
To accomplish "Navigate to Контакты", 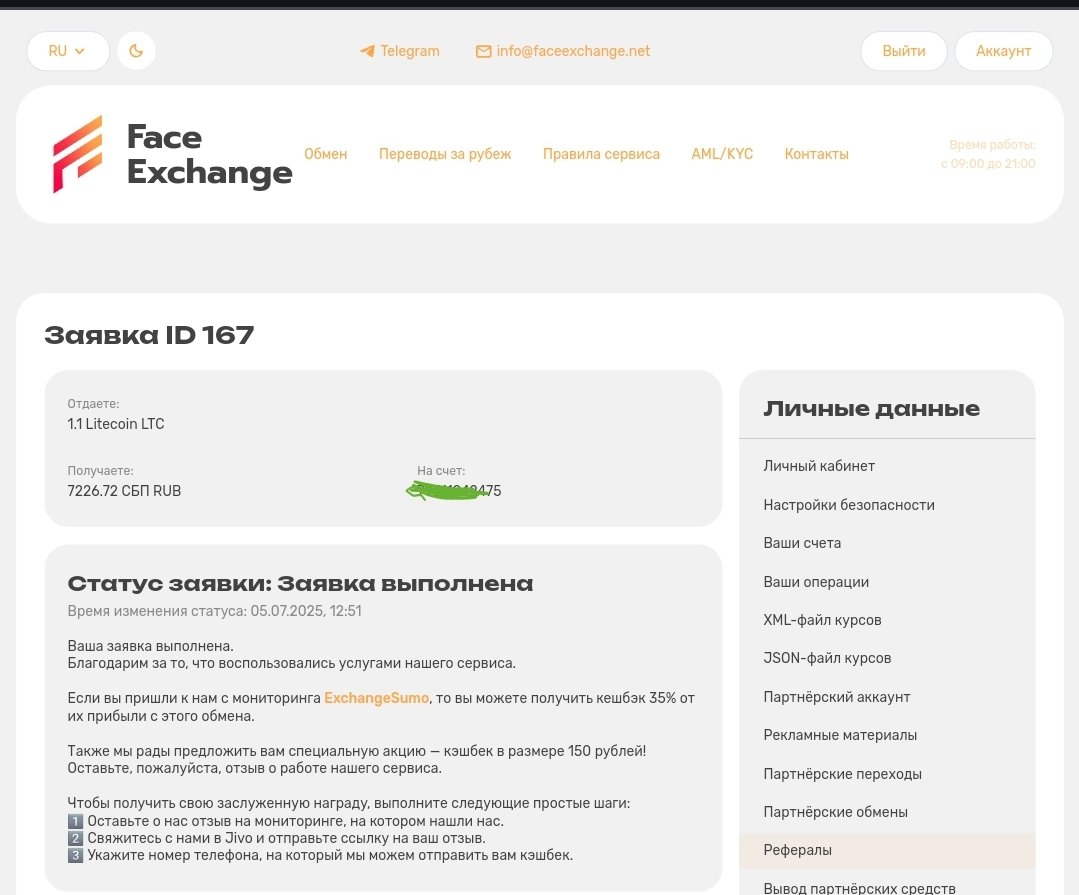I will click(816, 154).
